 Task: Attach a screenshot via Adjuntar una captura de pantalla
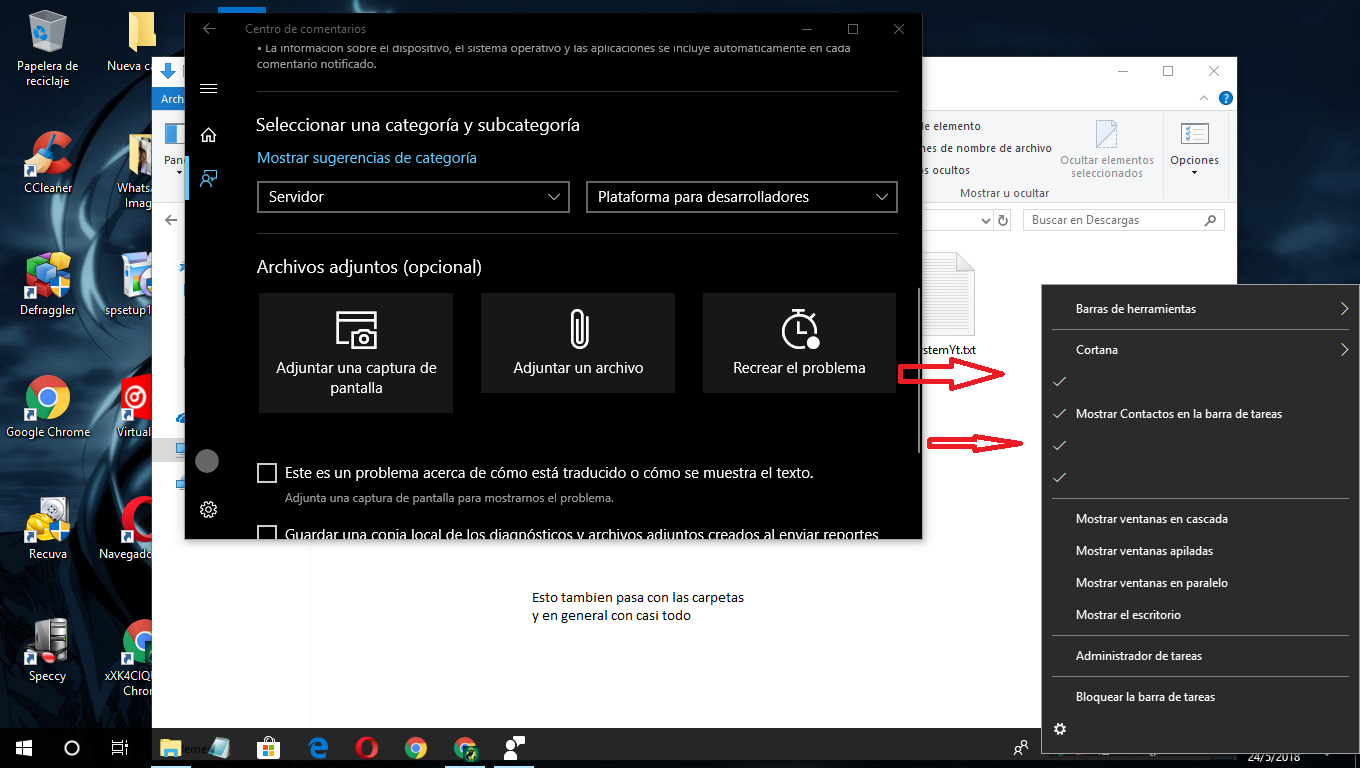(356, 353)
